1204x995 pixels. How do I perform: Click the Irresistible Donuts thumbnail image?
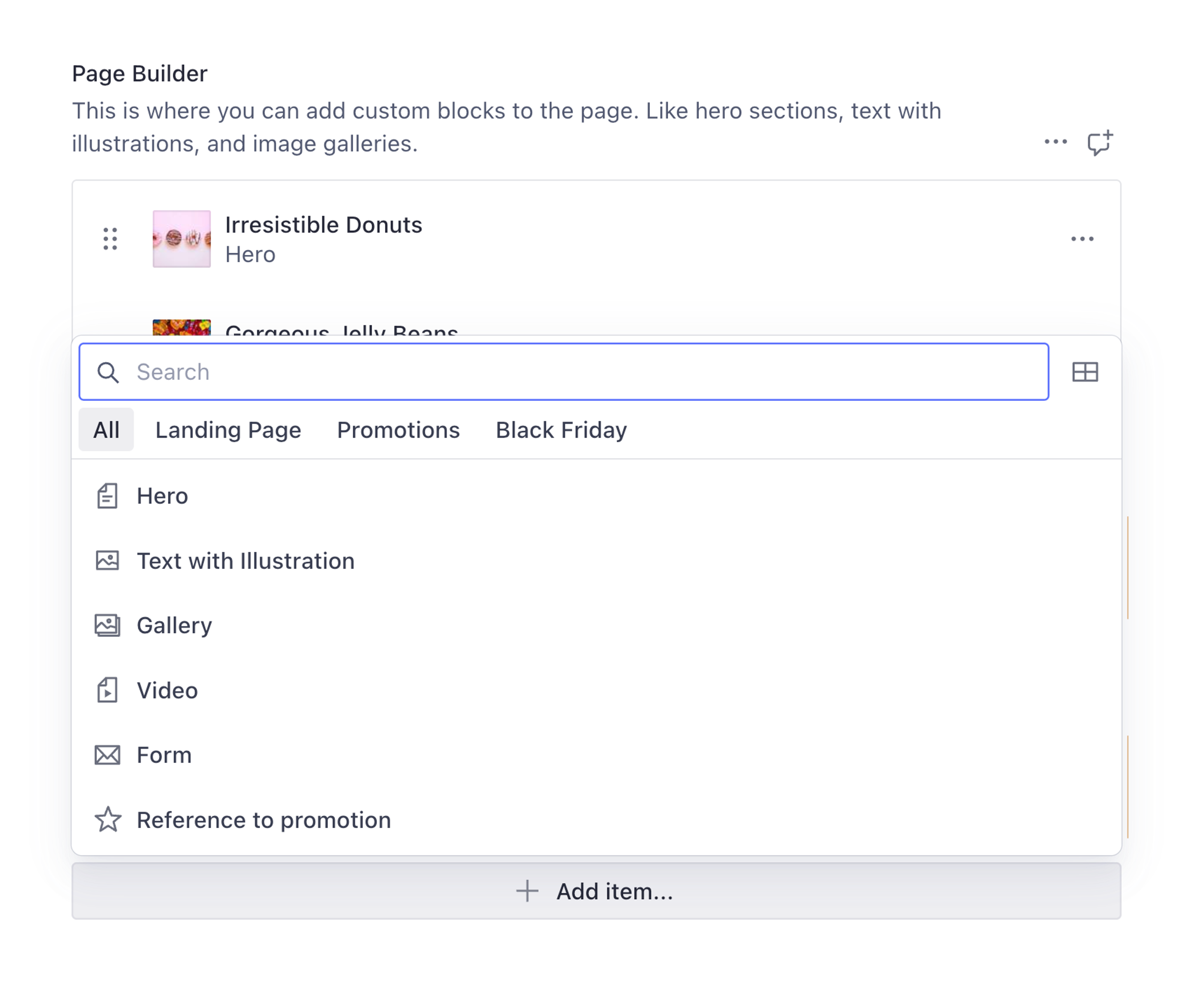pyautogui.click(x=182, y=239)
